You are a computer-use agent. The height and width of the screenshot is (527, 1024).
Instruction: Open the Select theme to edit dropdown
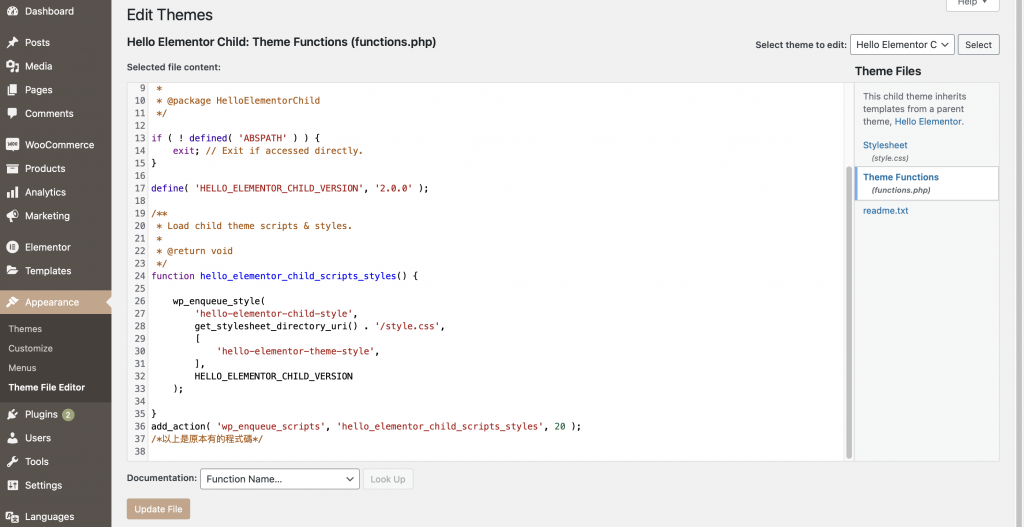click(x=902, y=44)
